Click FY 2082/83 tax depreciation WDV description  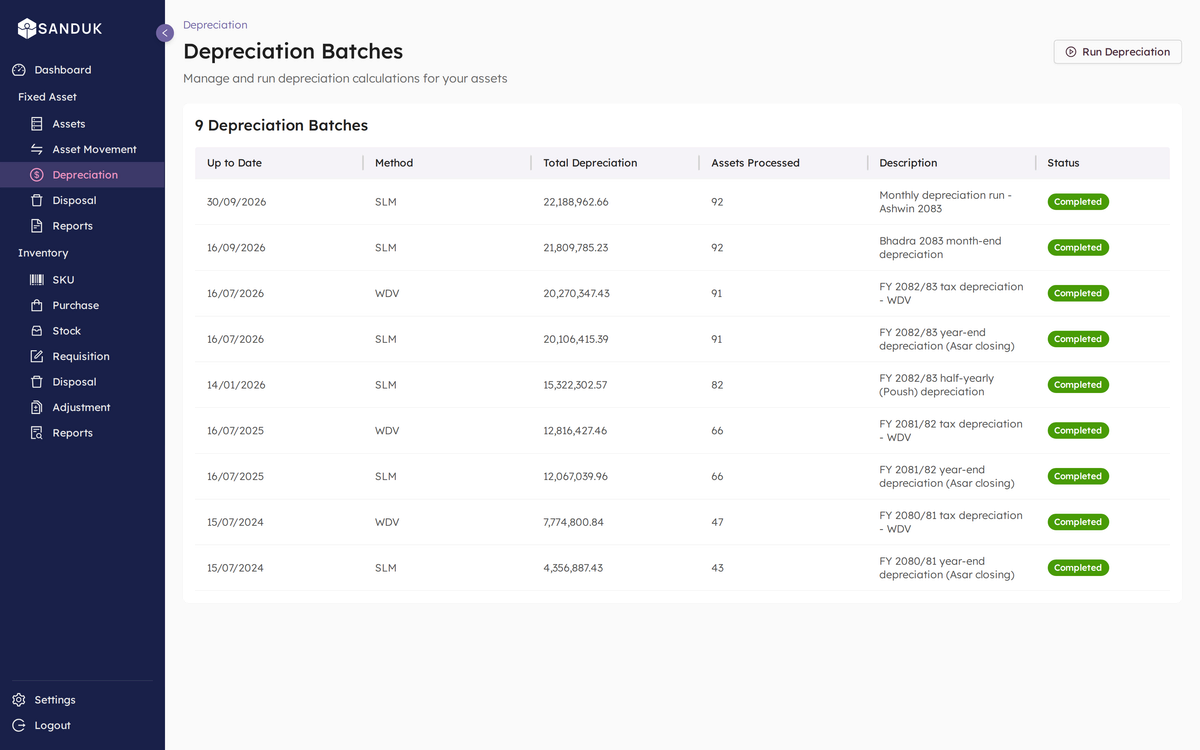[x=951, y=294]
